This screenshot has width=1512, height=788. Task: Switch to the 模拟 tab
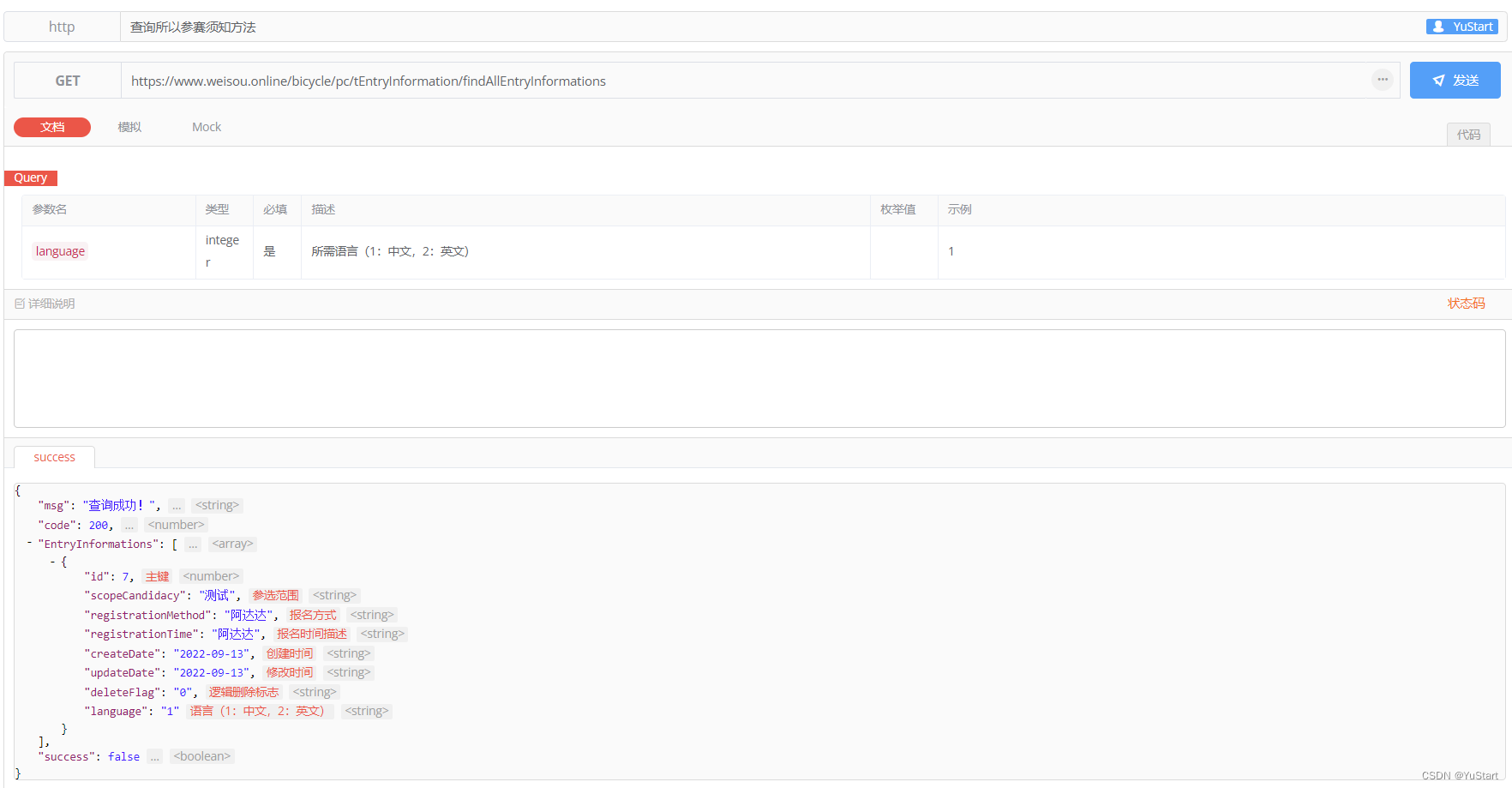[129, 127]
